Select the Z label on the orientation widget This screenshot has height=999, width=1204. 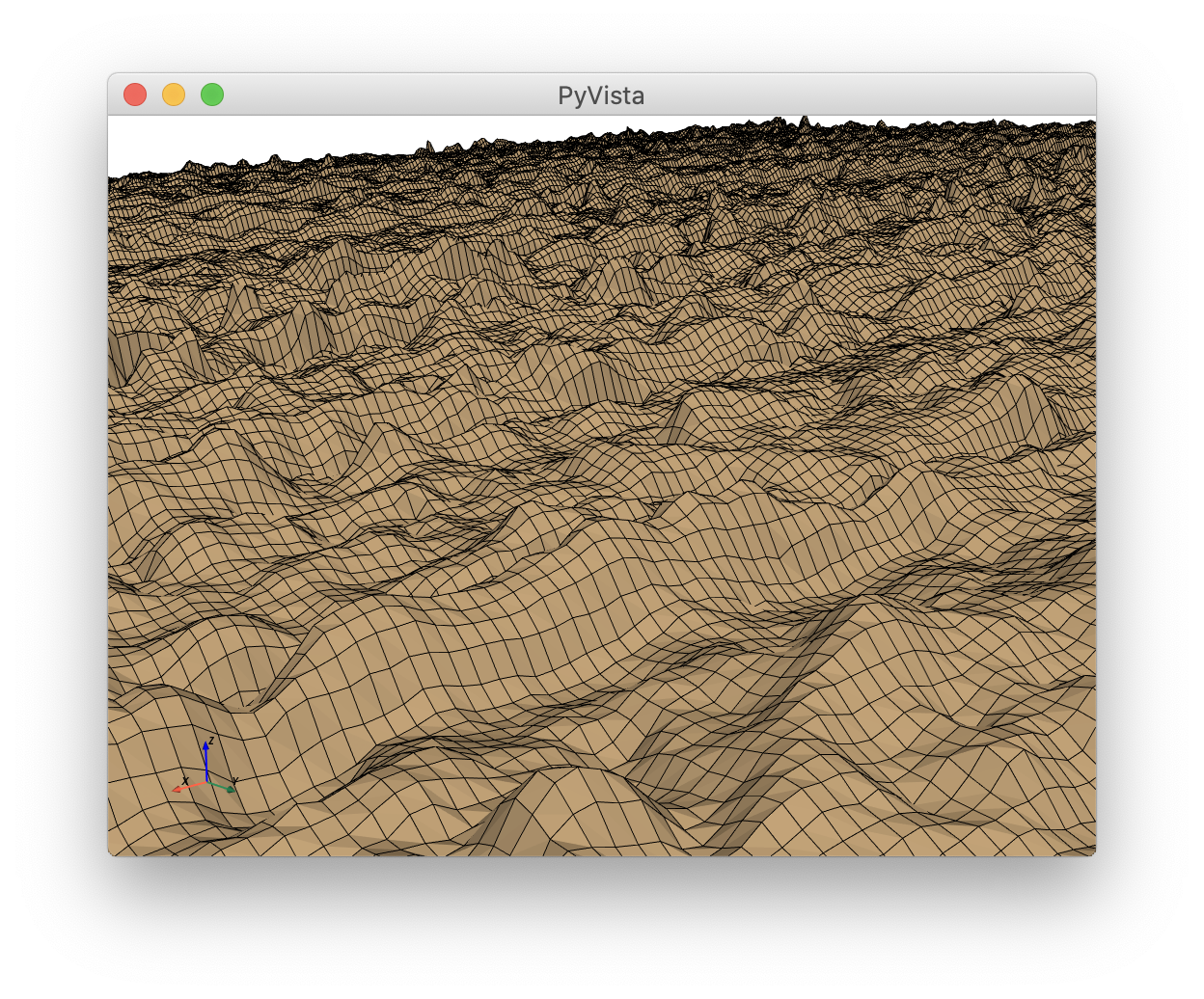(x=211, y=739)
